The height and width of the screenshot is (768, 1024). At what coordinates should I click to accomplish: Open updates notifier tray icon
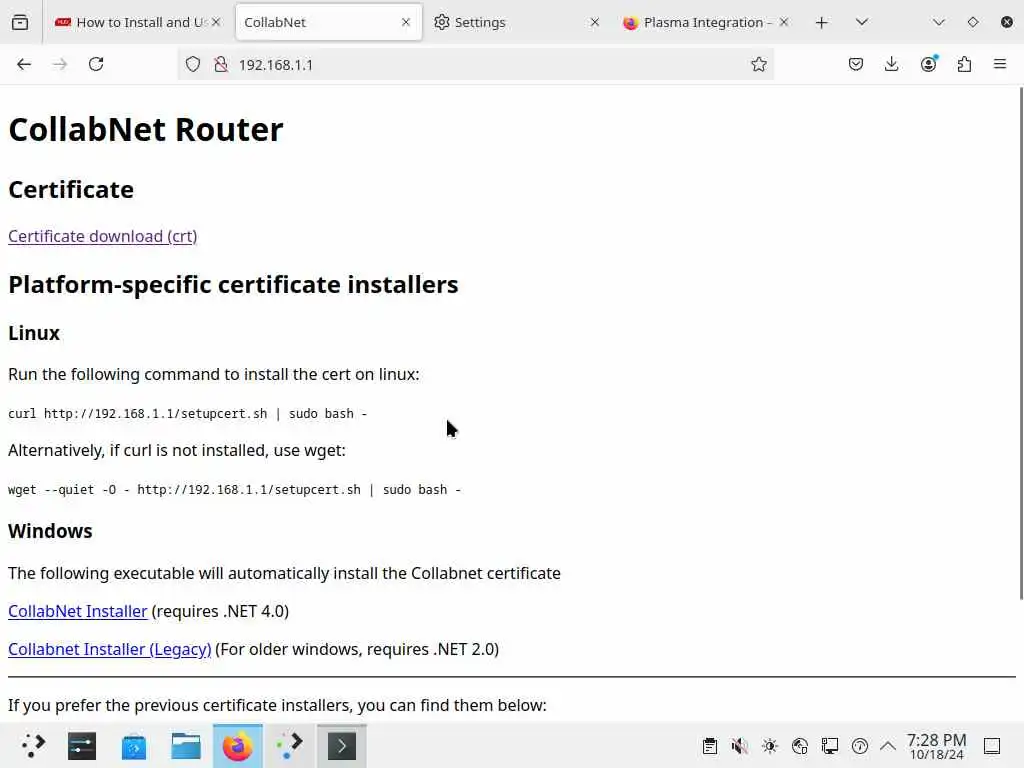click(860, 746)
